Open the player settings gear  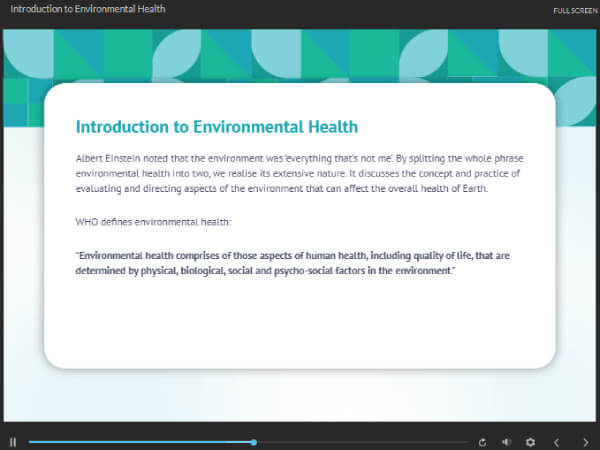click(x=530, y=442)
